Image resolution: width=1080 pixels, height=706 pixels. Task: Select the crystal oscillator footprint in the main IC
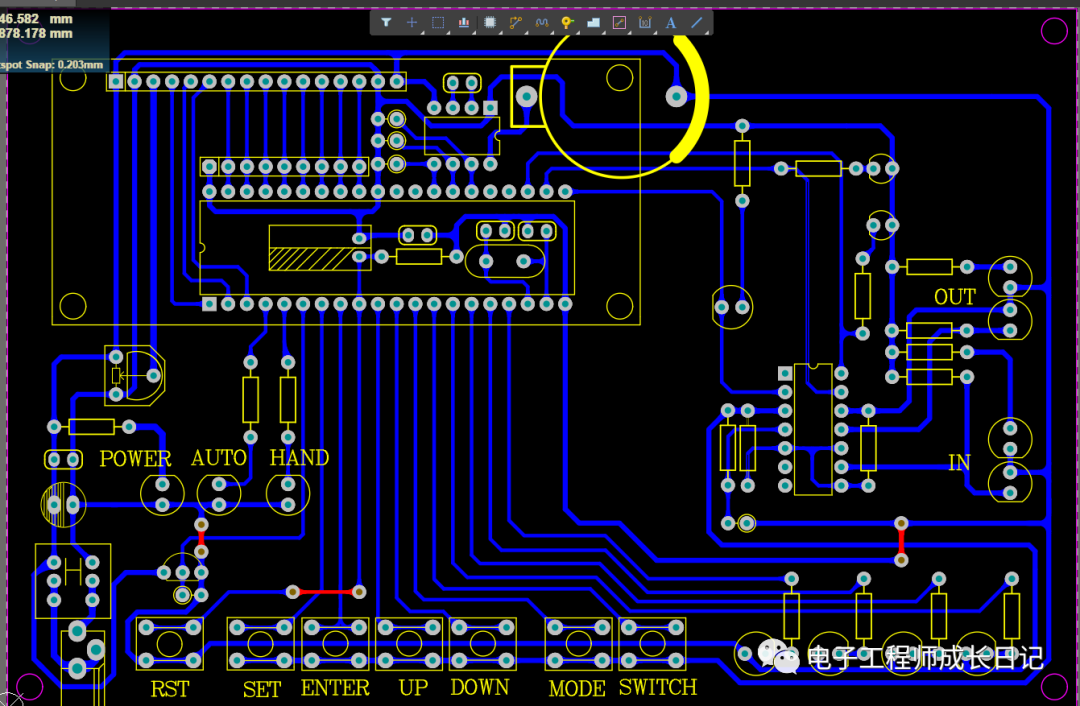pyautogui.click(x=505, y=261)
